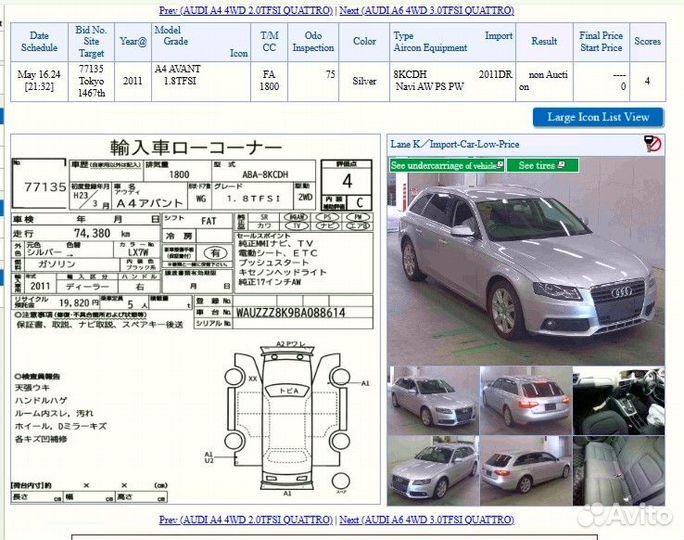The image size is (684, 540).
Task: Select the Silver color cell
Action: (x=364, y=81)
